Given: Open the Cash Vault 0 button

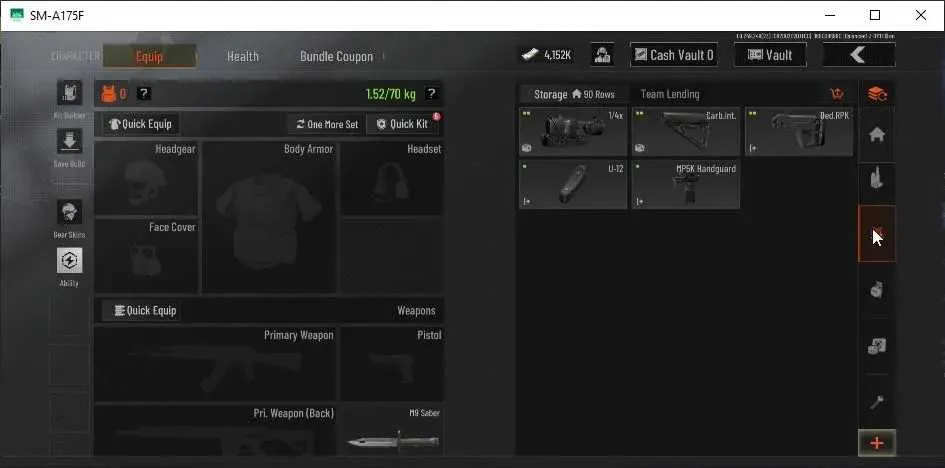Looking at the screenshot, I should pyautogui.click(x=674, y=55).
